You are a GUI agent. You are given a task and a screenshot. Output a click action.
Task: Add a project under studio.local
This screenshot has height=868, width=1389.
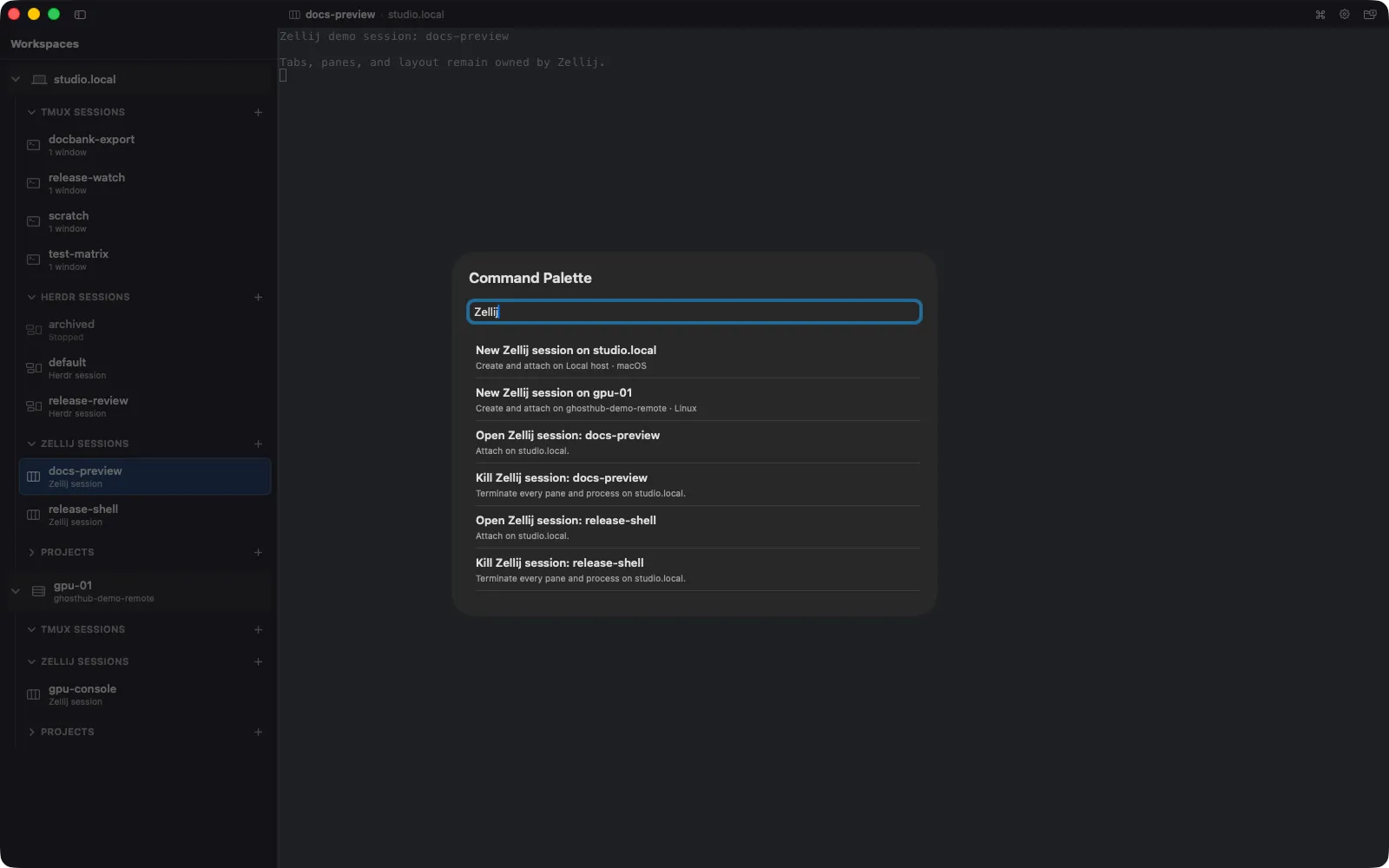(258, 552)
